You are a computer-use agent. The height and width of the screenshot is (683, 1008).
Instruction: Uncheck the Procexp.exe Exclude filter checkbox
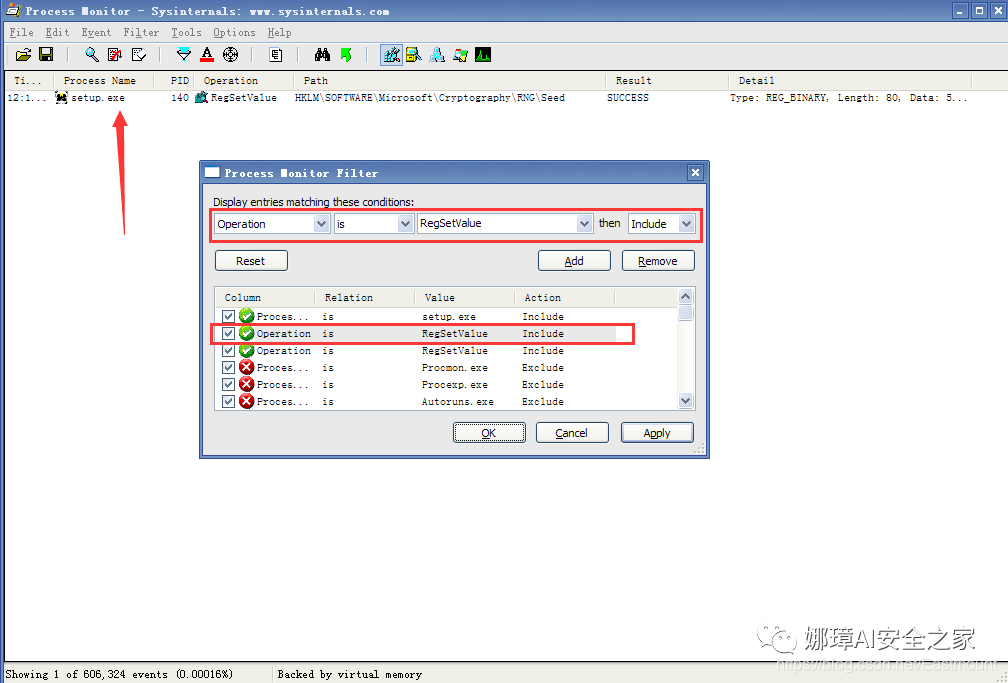click(228, 384)
